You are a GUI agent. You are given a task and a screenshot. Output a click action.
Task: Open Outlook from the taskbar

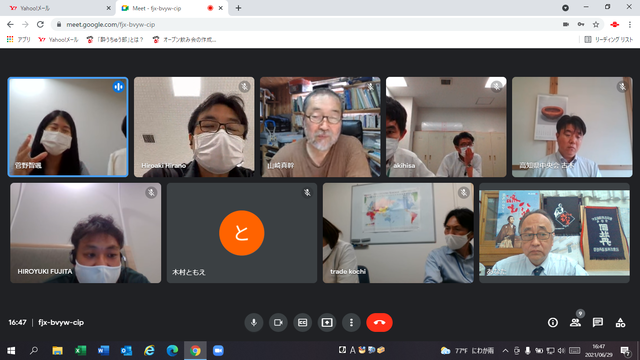tap(126, 351)
